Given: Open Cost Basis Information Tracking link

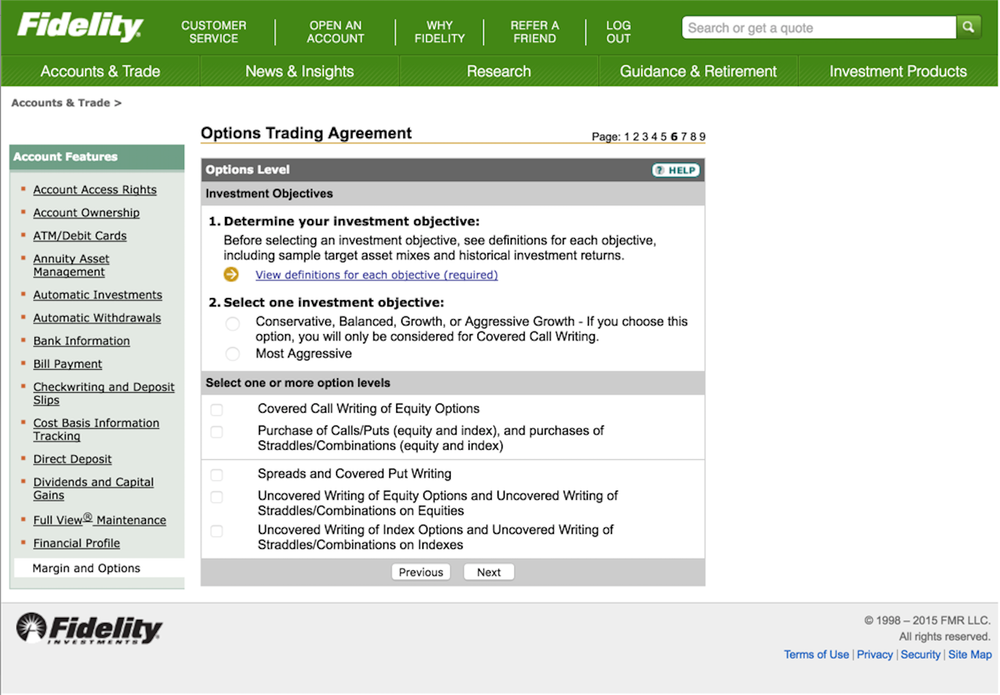Looking at the screenshot, I should (96, 429).
